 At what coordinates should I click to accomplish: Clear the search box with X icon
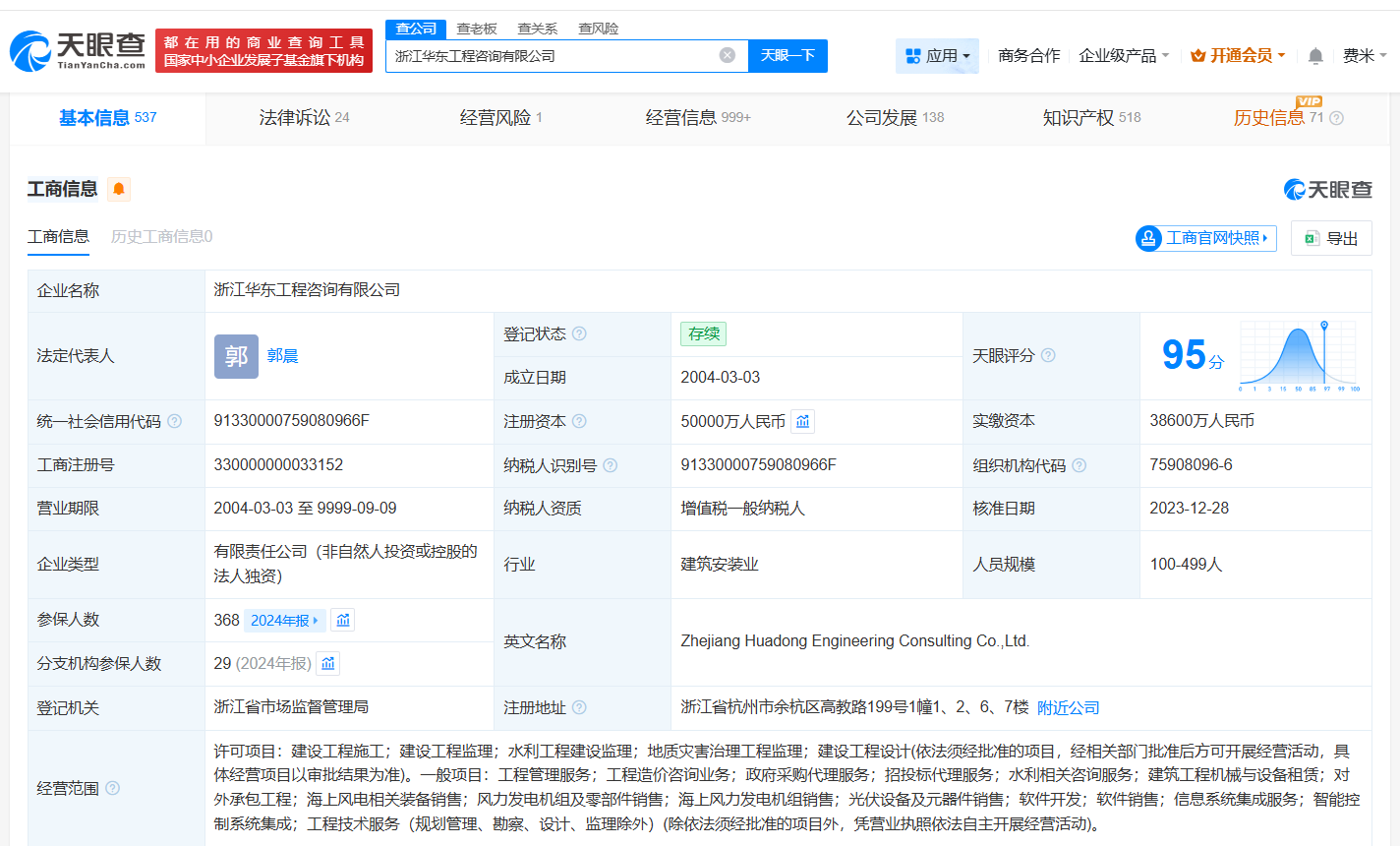pyautogui.click(x=728, y=55)
